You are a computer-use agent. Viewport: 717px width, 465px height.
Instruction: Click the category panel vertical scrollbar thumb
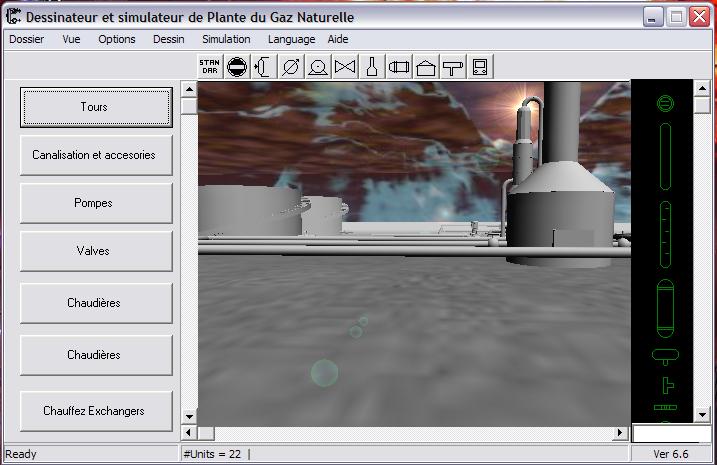pos(189,106)
